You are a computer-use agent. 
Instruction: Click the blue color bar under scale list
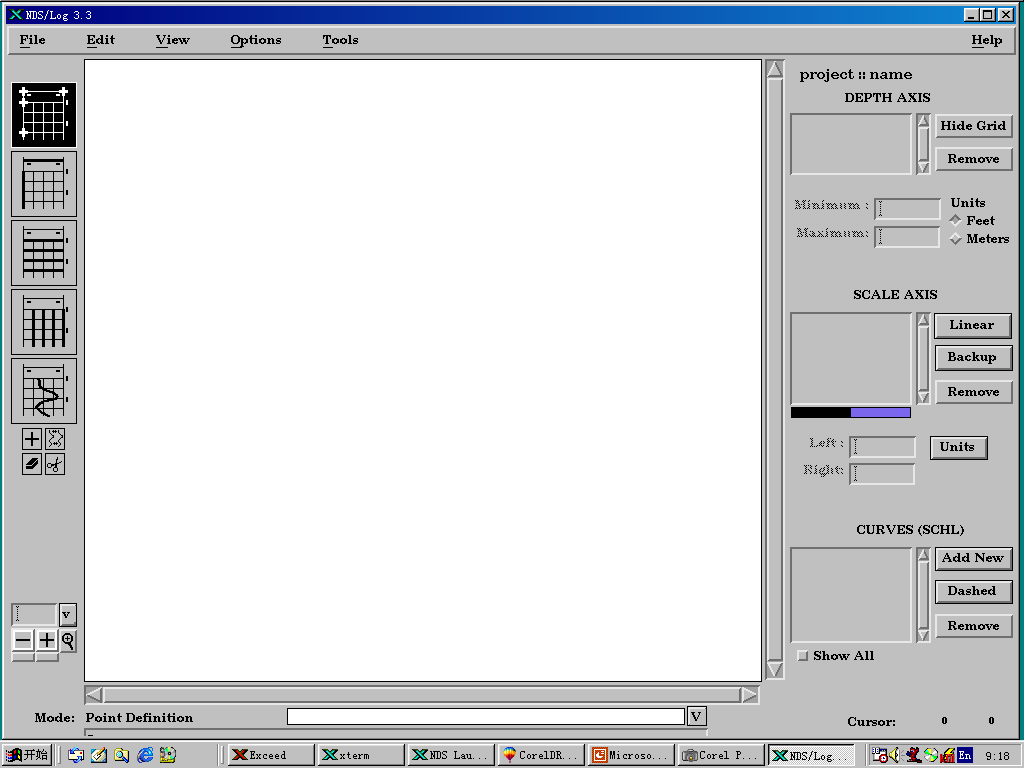tap(880, 412)
